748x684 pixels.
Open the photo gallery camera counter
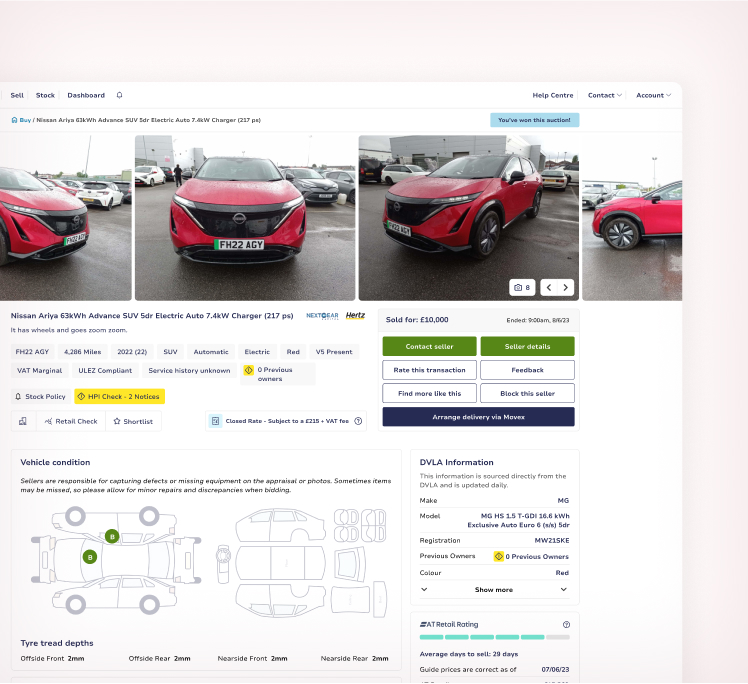pos(522,287)
